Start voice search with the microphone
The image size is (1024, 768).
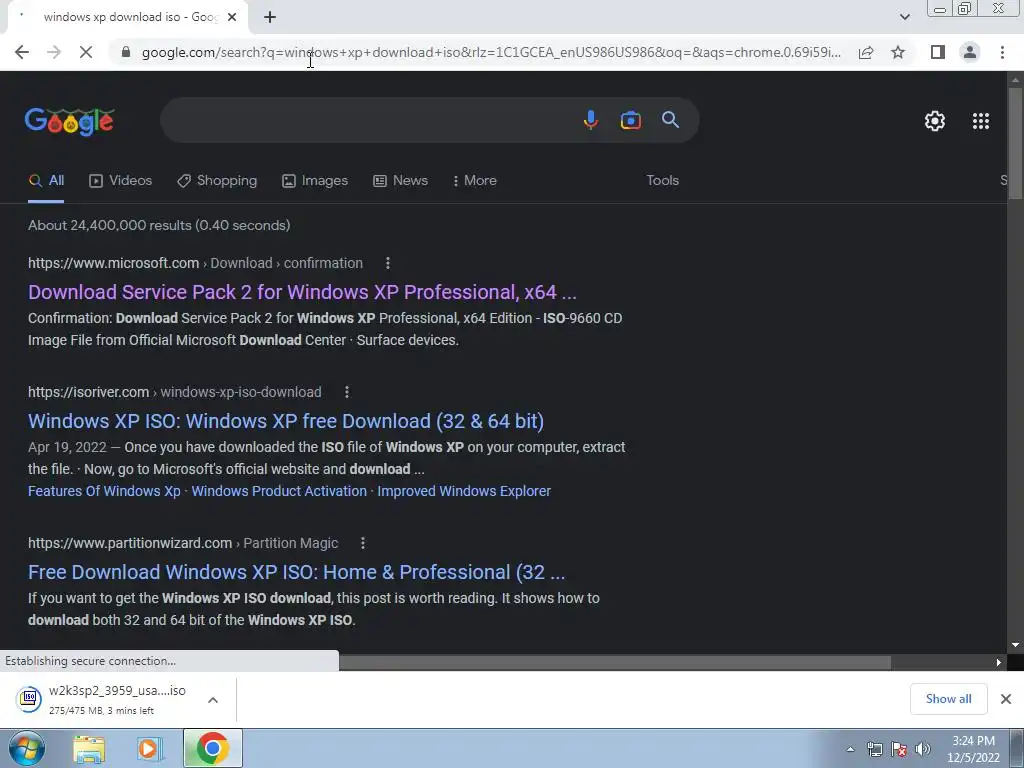(590, 120)
